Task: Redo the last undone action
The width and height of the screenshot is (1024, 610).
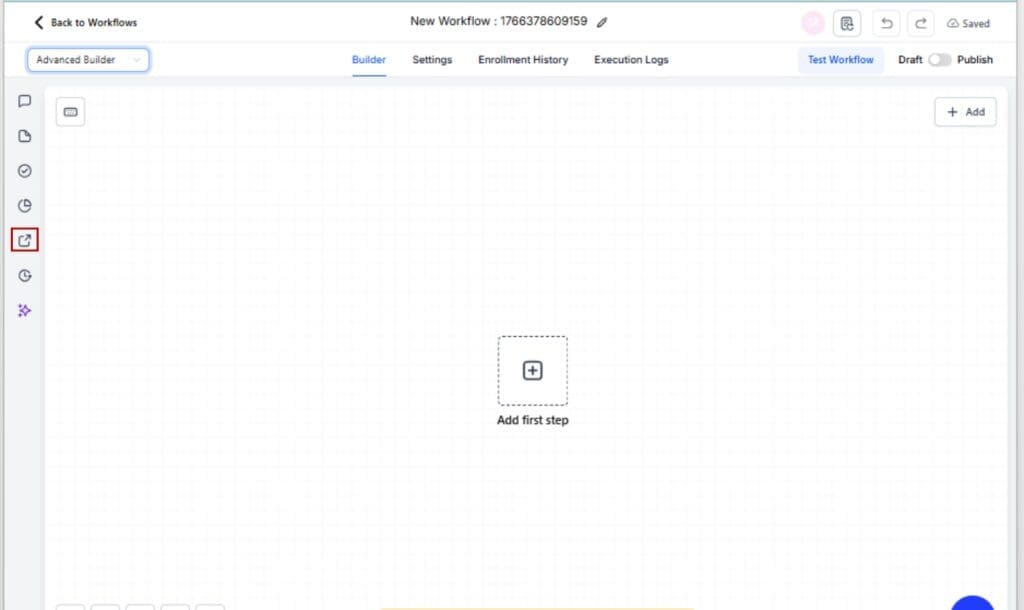Action: tap(920, 22)
